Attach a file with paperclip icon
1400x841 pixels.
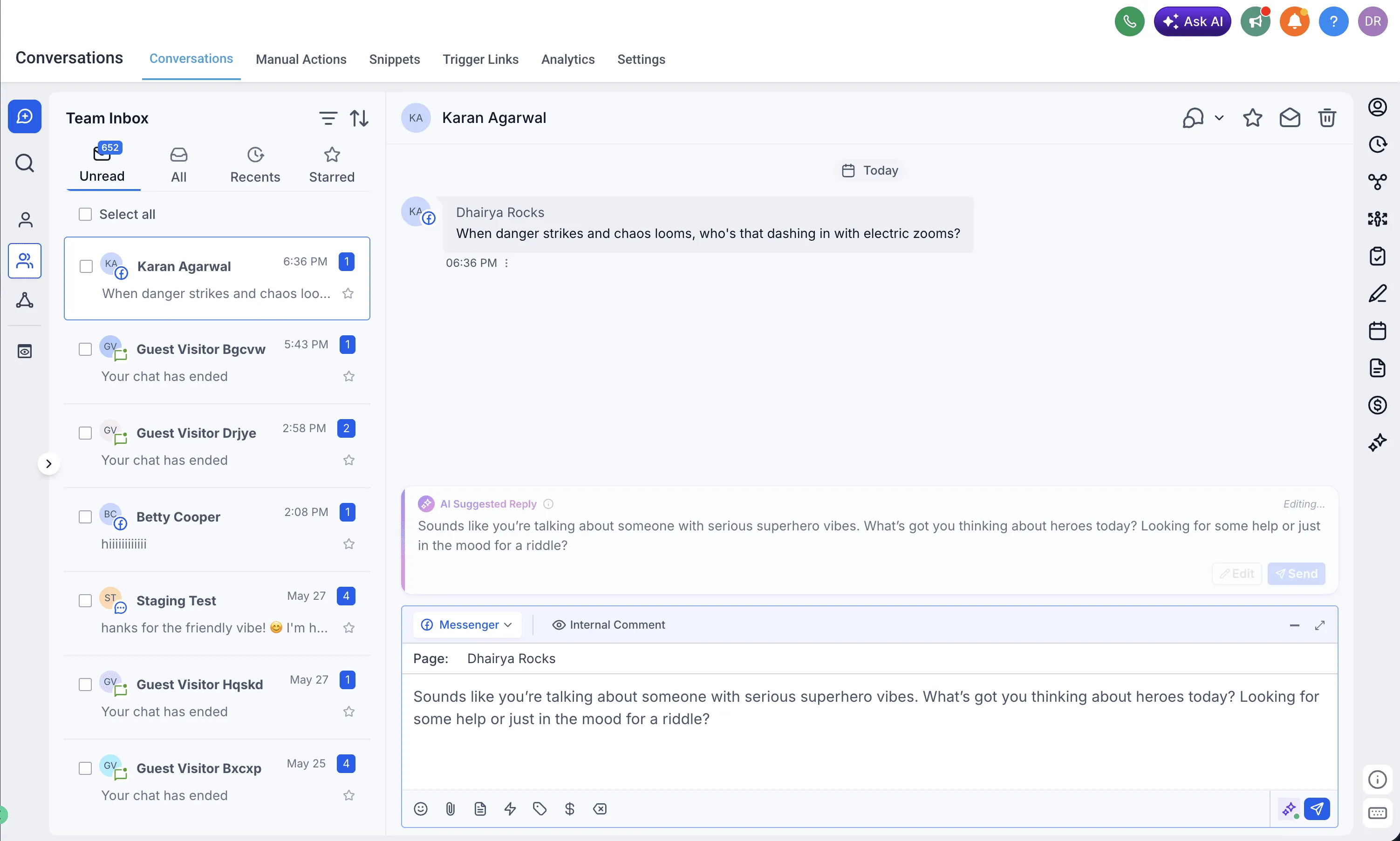pos(451,809)
